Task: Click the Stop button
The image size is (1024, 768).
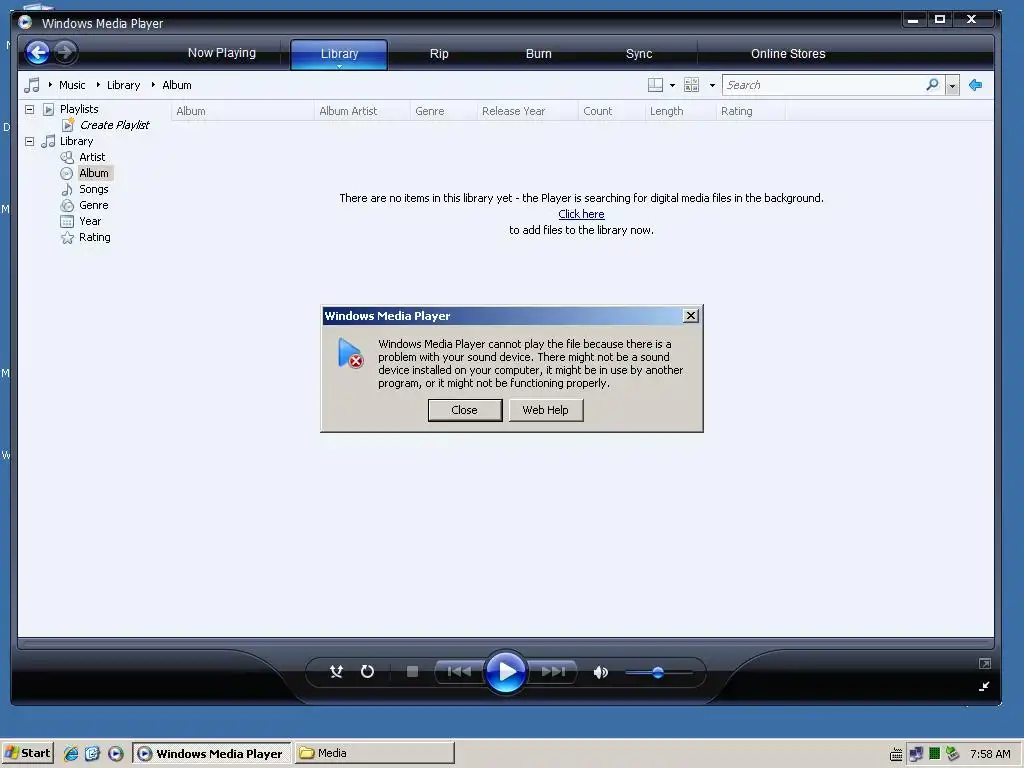Action: tap(412, 671)
